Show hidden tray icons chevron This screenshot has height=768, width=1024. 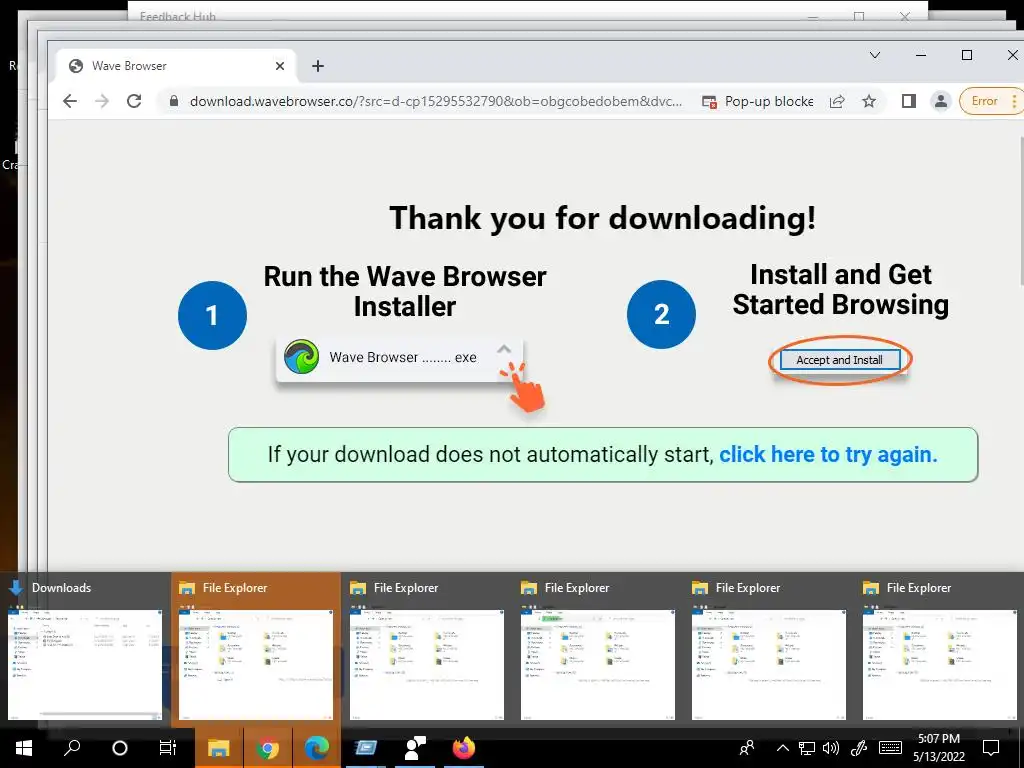(x=782, y=748)
